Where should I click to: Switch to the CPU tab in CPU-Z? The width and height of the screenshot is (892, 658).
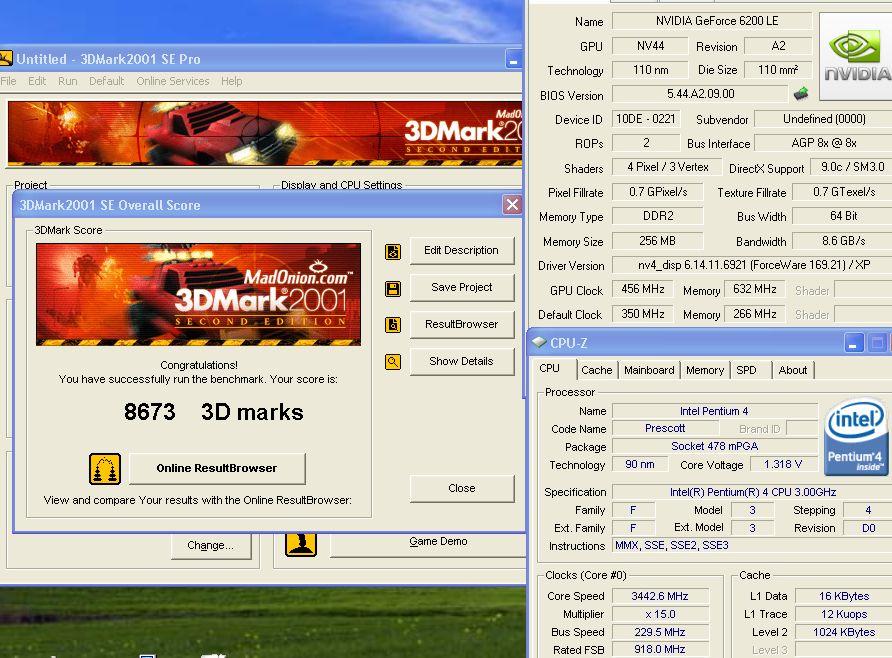pos(550,369)
